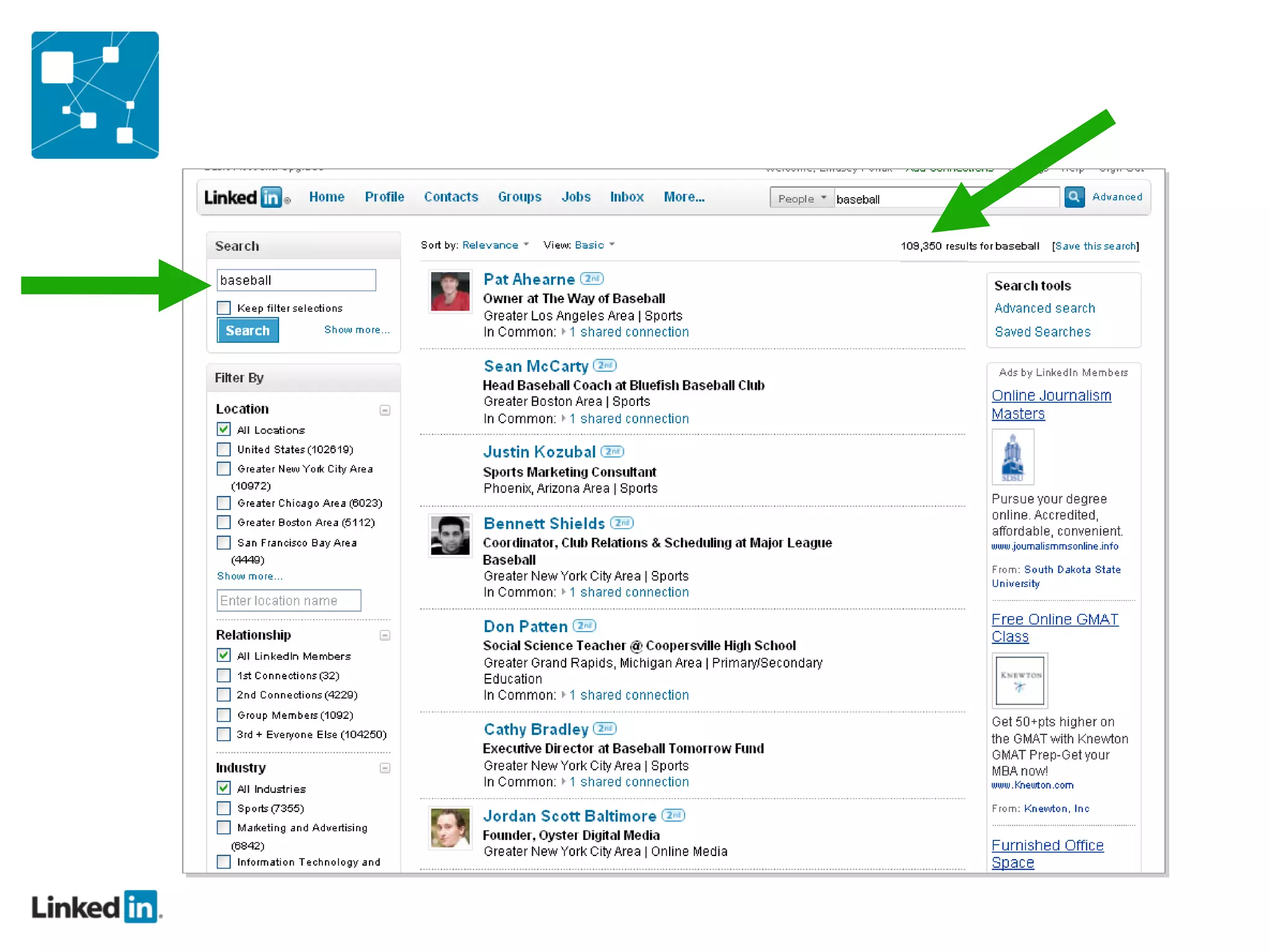Open the People search type dropdown
The image size is (1270, 952).
point(801,198)
